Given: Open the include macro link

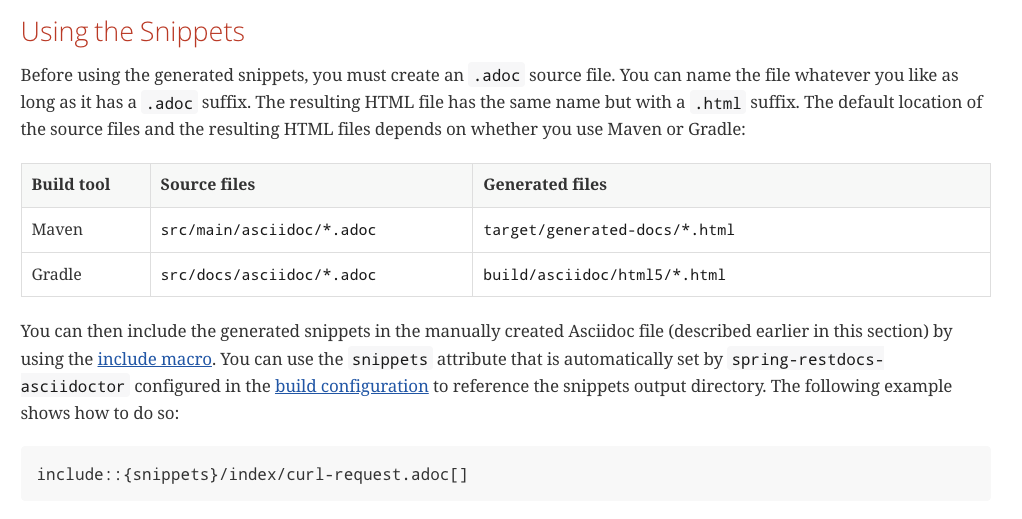Looking at the screenshot, I should pos(154,359).
